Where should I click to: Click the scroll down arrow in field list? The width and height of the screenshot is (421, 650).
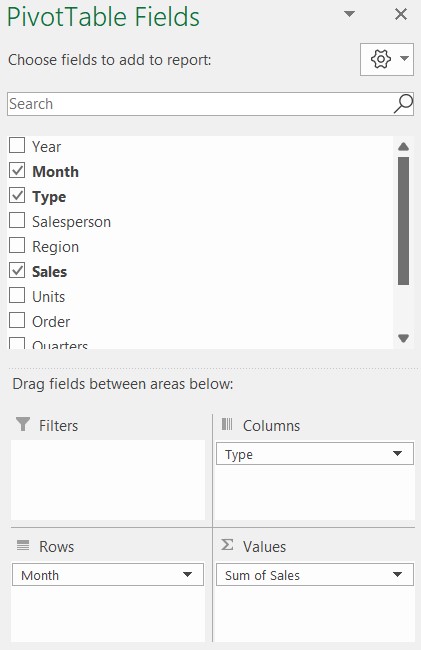404,338
